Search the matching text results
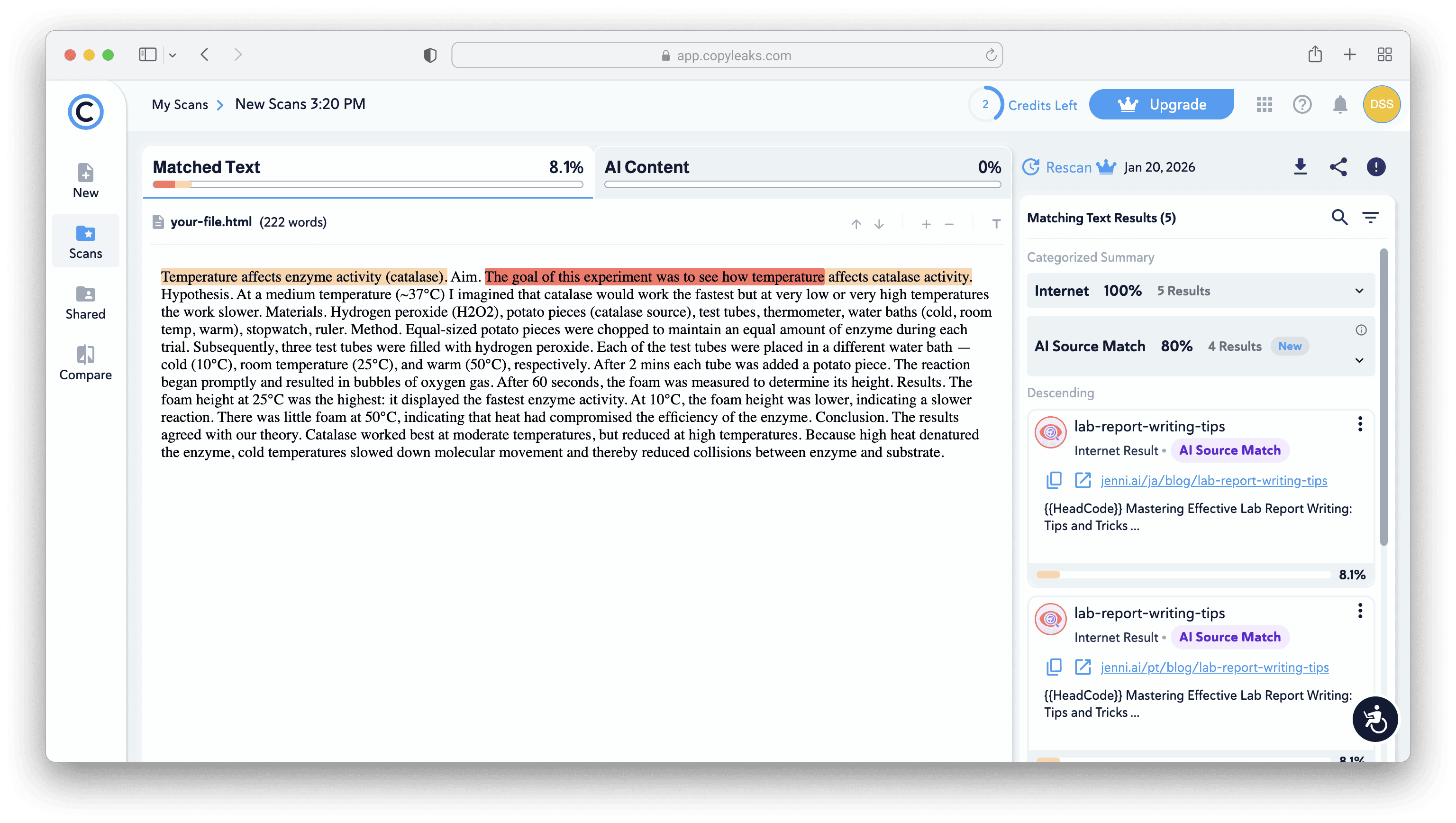Screen dimensions: 1456x823 coord(1339,218)
